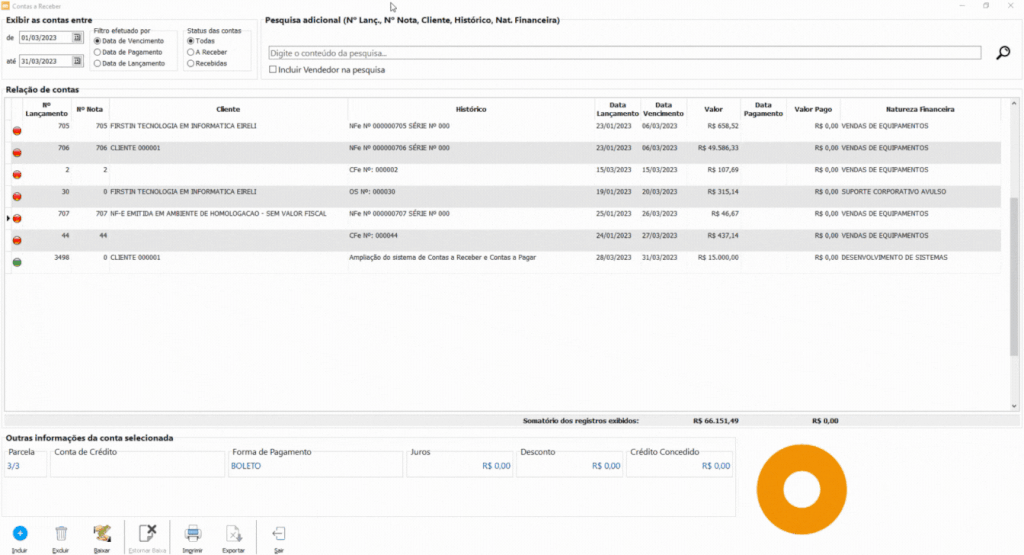The width and height of the screenshot is (1024, 555).
Task: Click the Exportar spreadsheet icon
Action: [x=234, y=533]
